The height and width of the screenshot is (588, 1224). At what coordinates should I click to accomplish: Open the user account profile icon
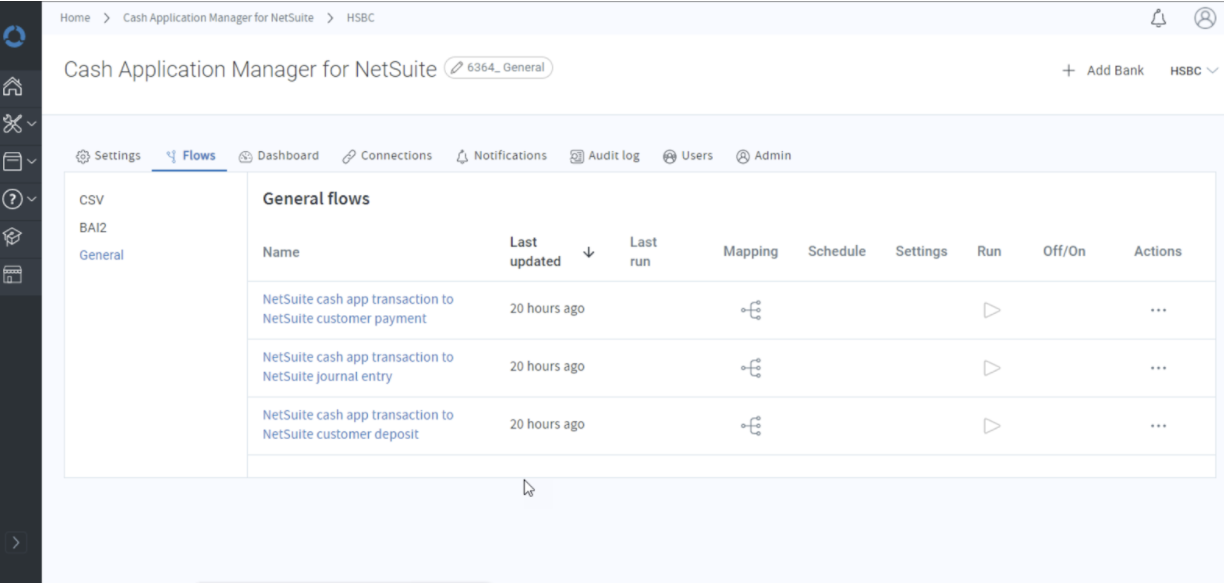click(x=1205, y=18)
